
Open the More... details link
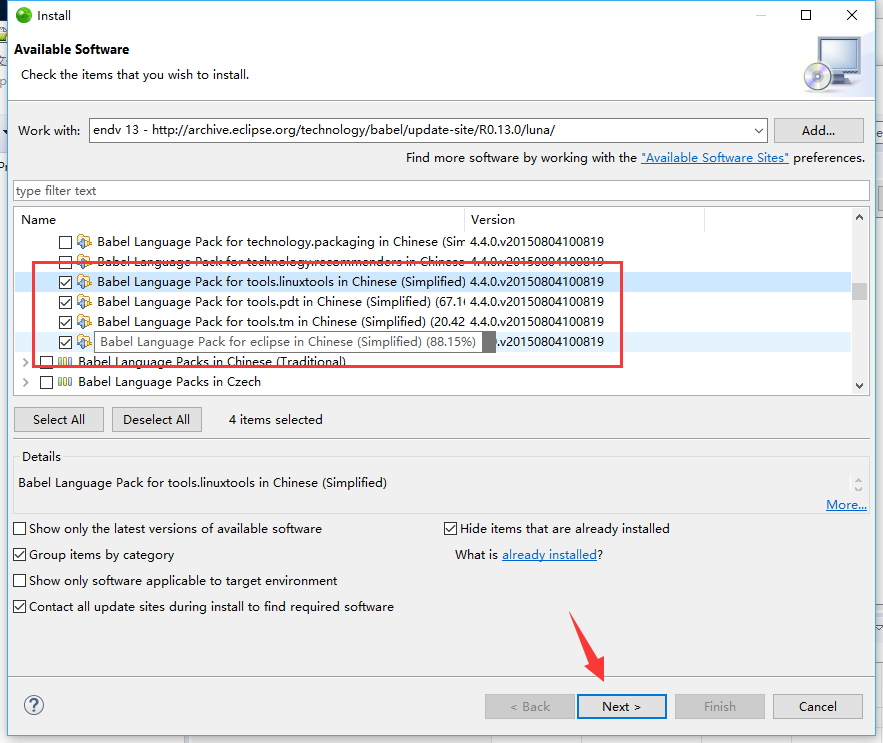pyautogui.click(x=846, y=505)
